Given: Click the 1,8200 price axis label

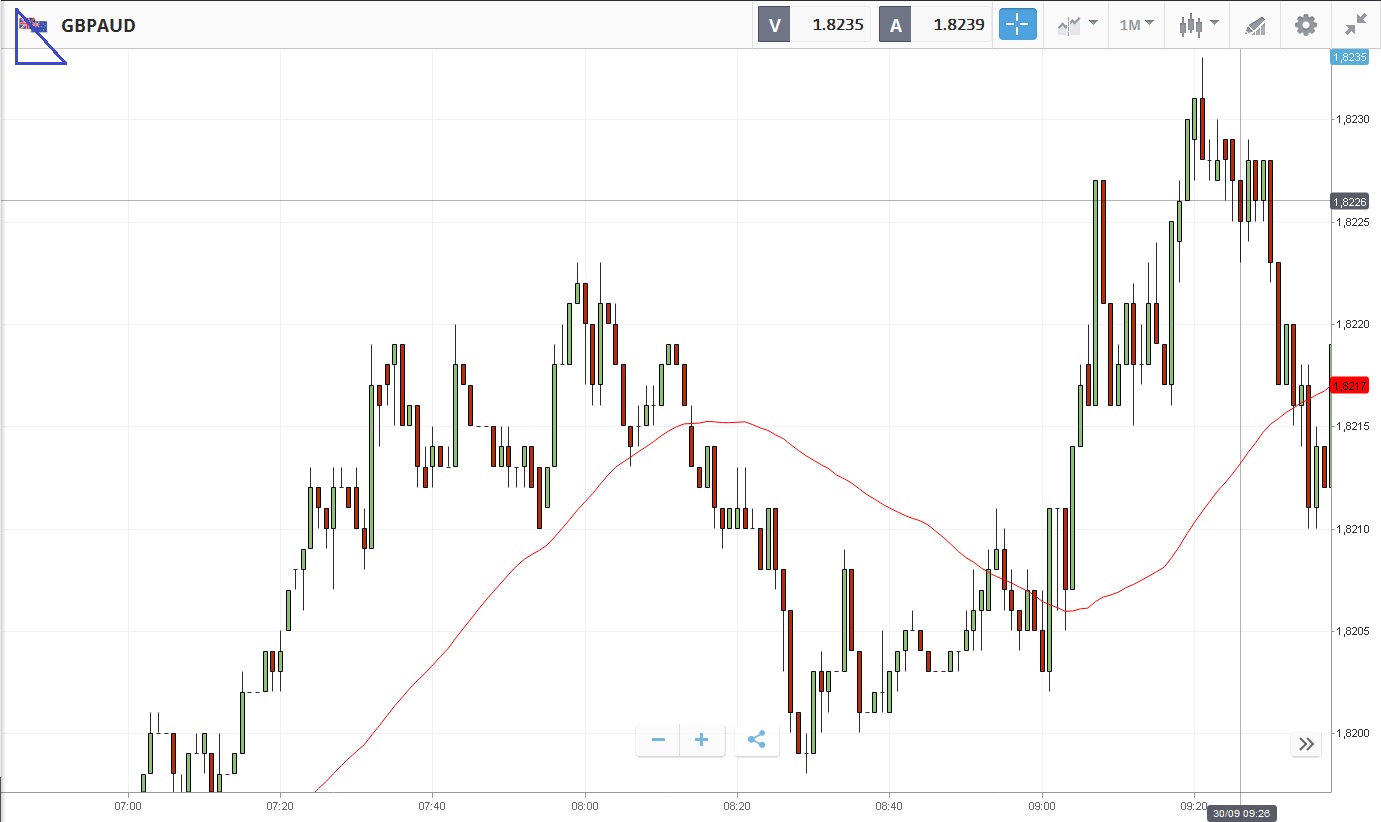Looking at the screenshot, I should [x=1351, y=734].
